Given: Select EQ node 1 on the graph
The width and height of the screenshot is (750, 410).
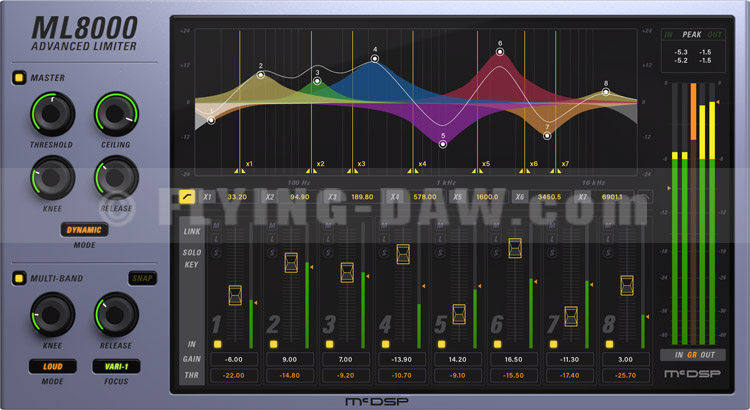Looking at the screenshot, I should pos(211,121).
